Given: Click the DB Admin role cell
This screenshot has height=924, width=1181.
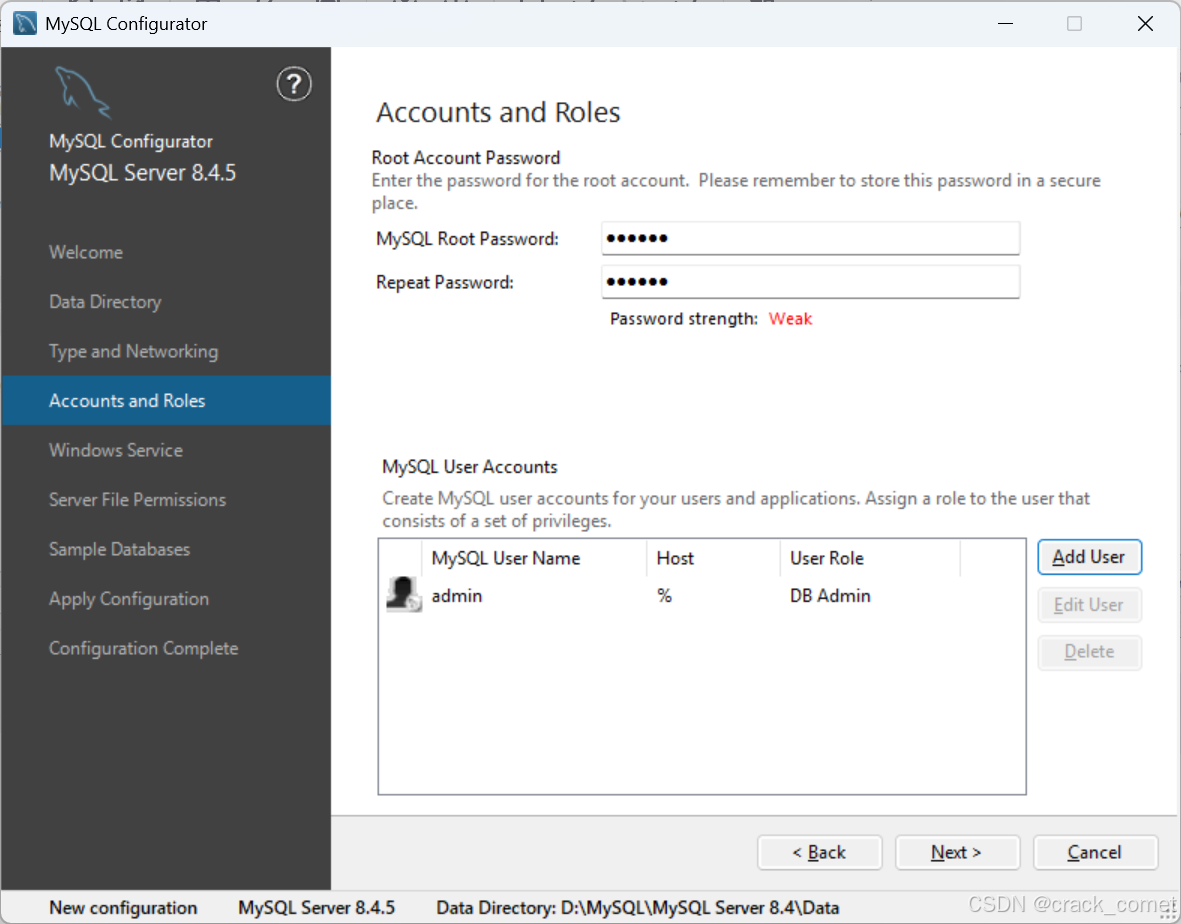Looking at the screenshot, I should [x=830, y=596].
